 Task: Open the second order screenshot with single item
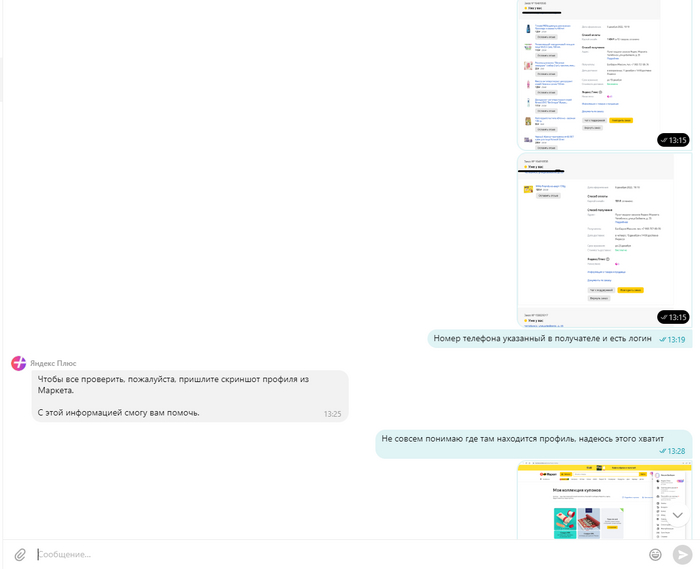tap(604, 240)
